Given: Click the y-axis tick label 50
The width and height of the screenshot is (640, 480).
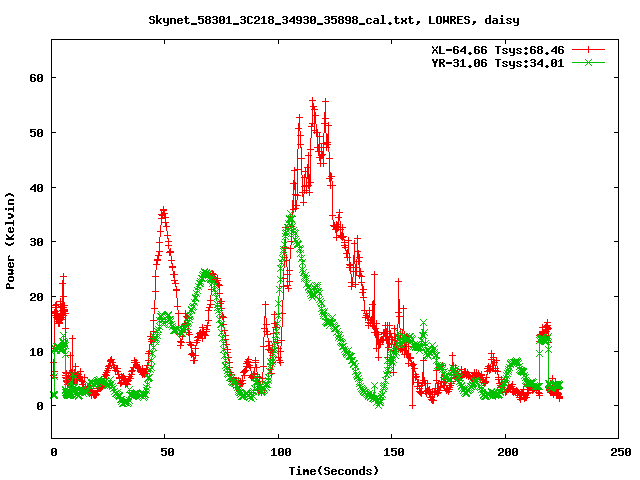Looking at the screenshot, I should (36, 133).
